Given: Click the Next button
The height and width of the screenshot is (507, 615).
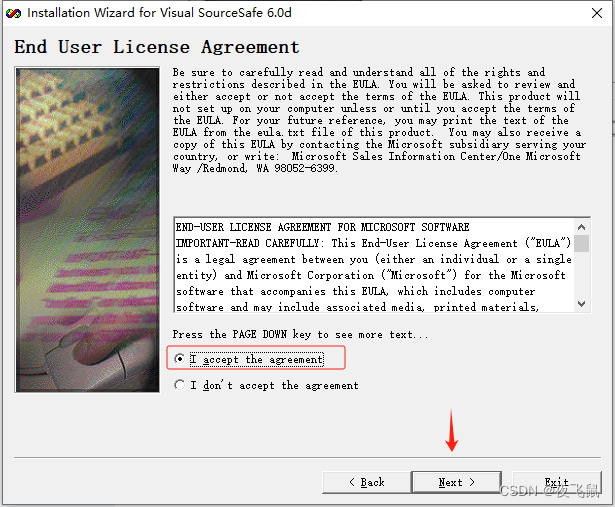Looking at the screenshot, I should coord(457,482).
